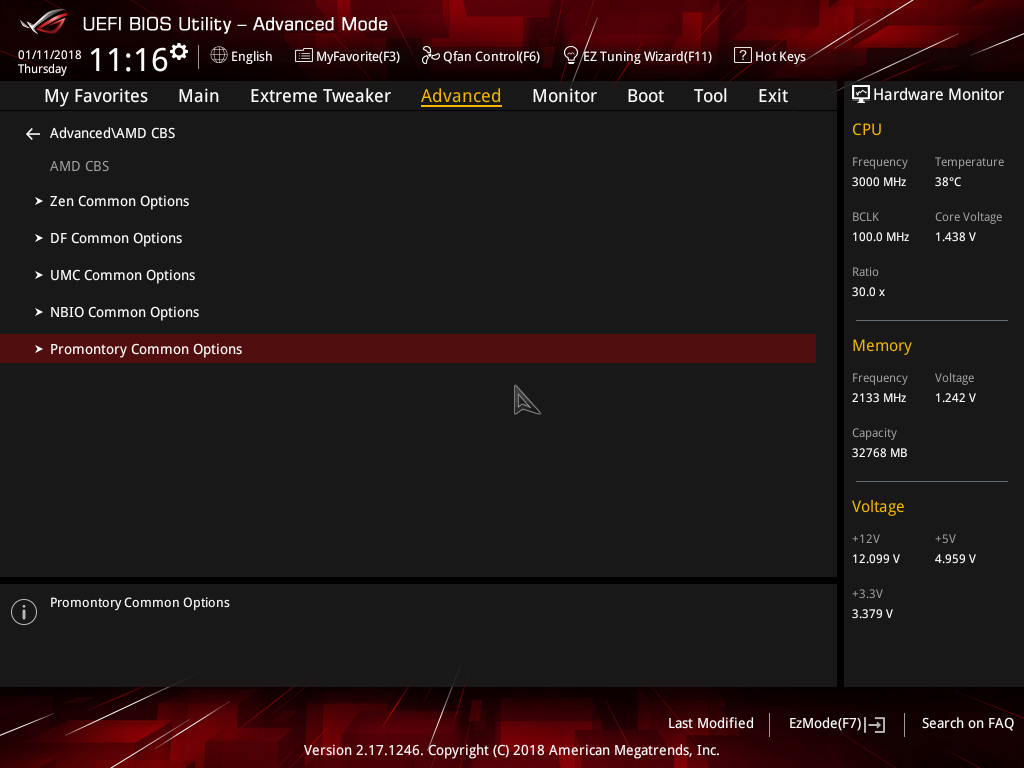The width and height of the screenshot is (1024, 768).
Task: Click the 11:16 clock display
Action: (x=129, y=59)
